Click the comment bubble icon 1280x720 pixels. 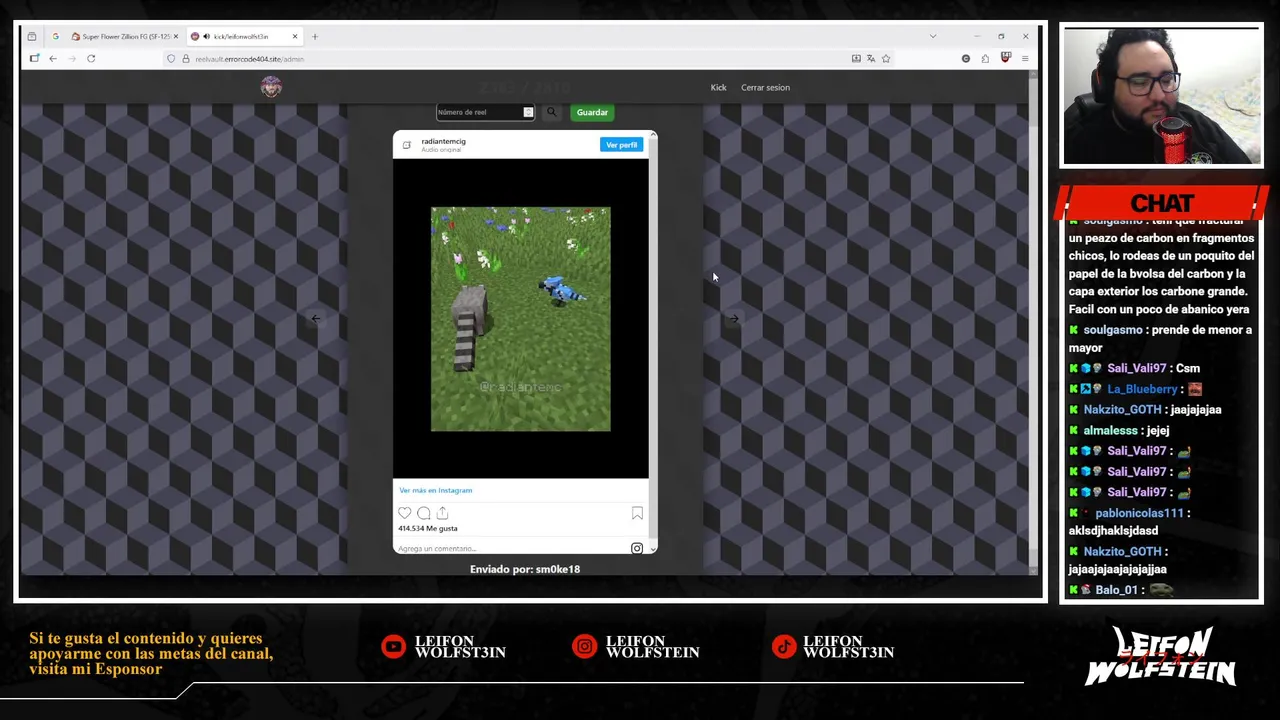[x=423, y=513]
